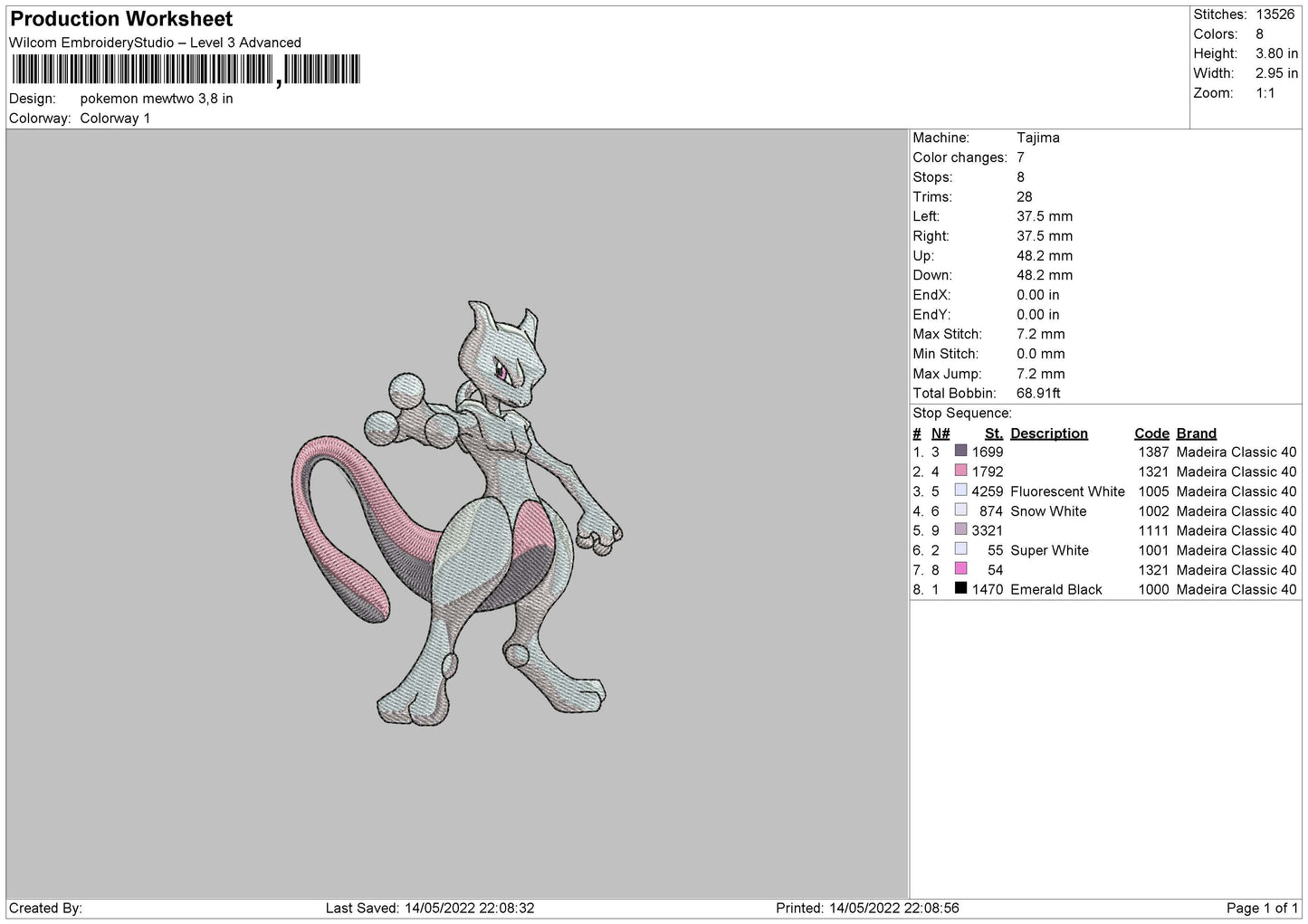The width and height of the screenshot is (1308, 924).
Task: Click the Description column header
Action: tap(1049, 433)
